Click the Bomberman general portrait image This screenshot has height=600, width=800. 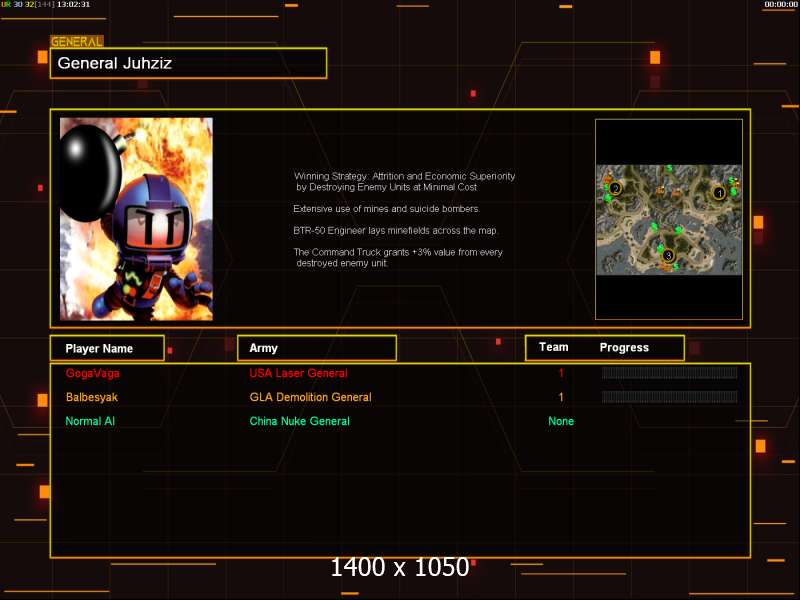(136, 219)
